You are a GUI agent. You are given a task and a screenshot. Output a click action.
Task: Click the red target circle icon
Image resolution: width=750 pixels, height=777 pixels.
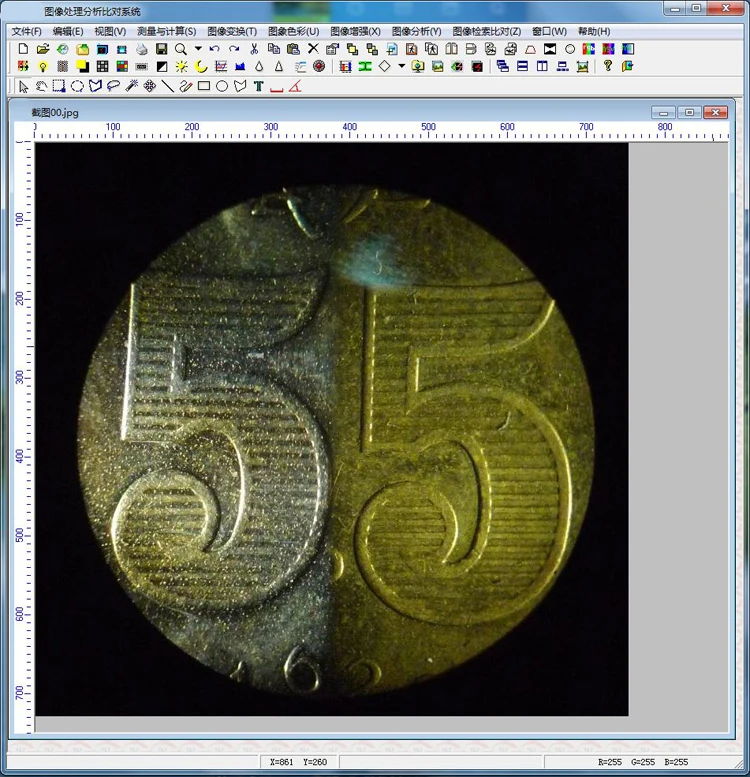(319, 66)
